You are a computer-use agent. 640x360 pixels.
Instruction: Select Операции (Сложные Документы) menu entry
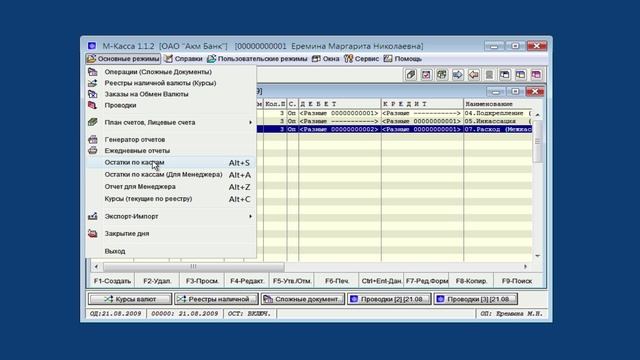tap(171, 72)
